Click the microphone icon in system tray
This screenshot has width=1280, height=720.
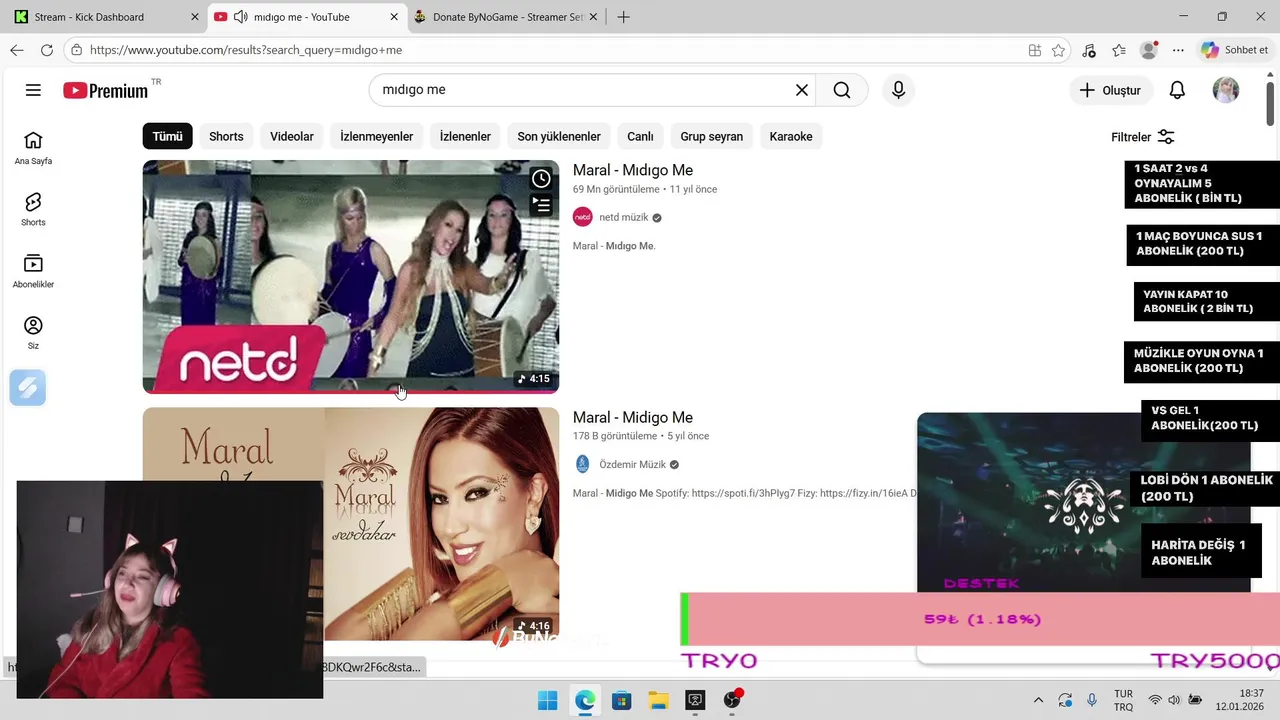point(1091,700)
